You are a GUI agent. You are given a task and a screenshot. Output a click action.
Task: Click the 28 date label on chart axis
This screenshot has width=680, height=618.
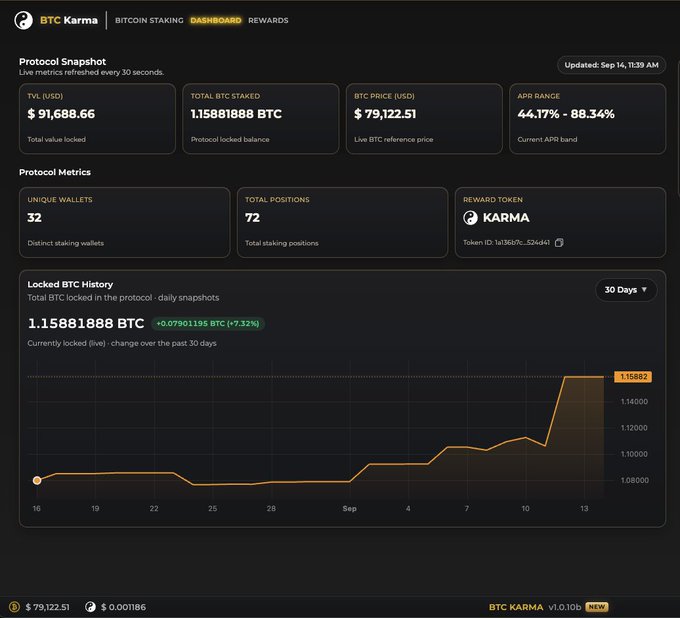click(271, 508)
